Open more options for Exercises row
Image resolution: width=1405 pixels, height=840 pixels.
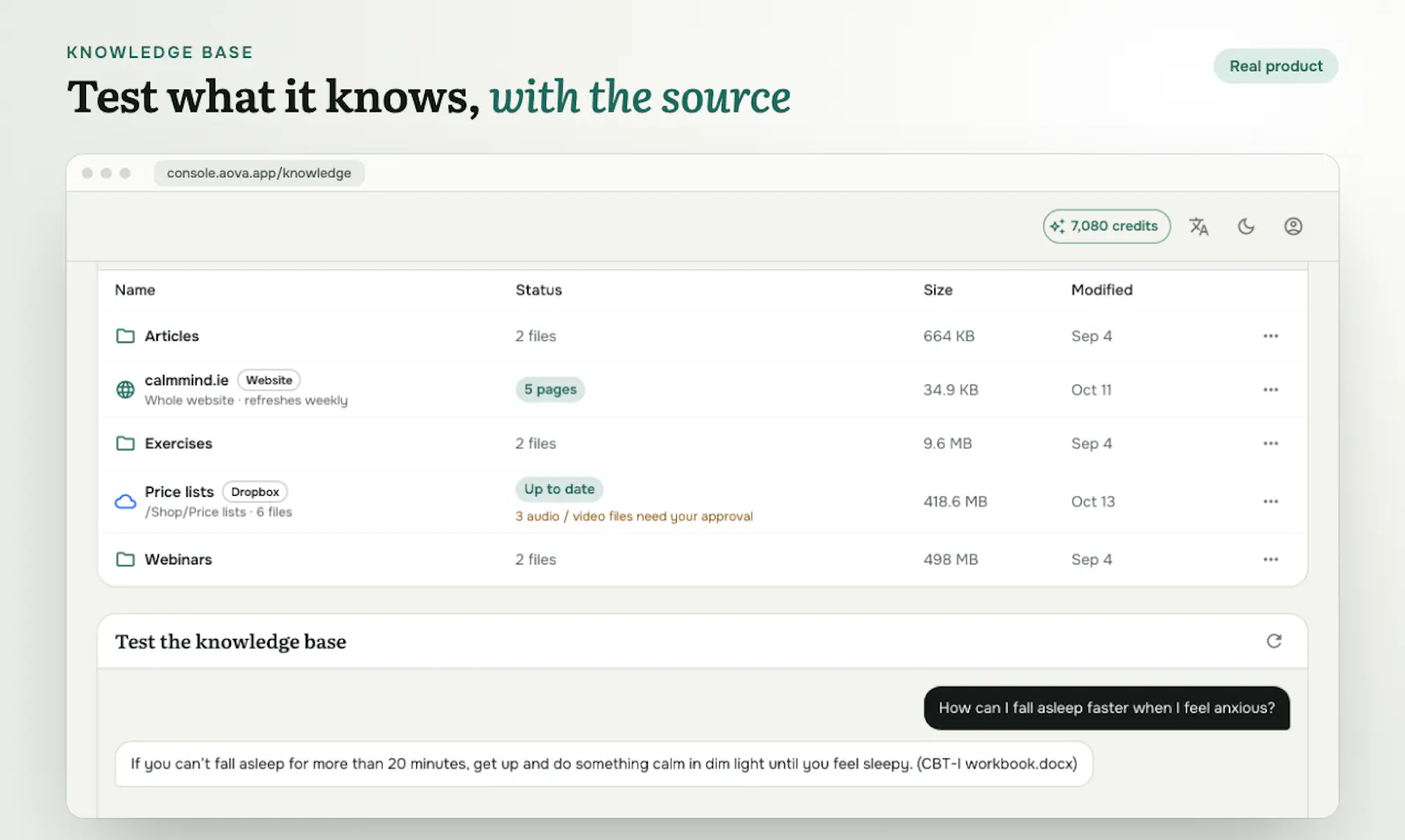[x=1271, y=443]
